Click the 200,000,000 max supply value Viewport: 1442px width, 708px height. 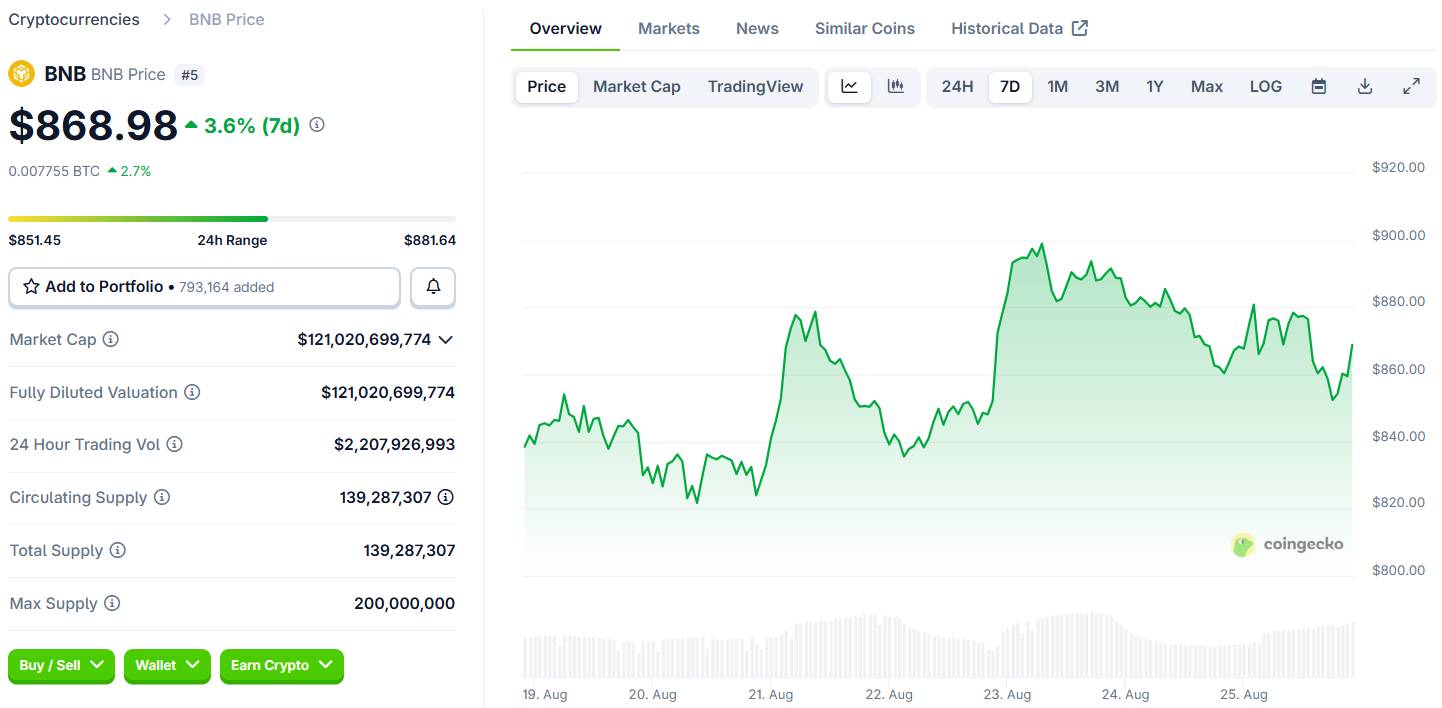pos(405,604)
